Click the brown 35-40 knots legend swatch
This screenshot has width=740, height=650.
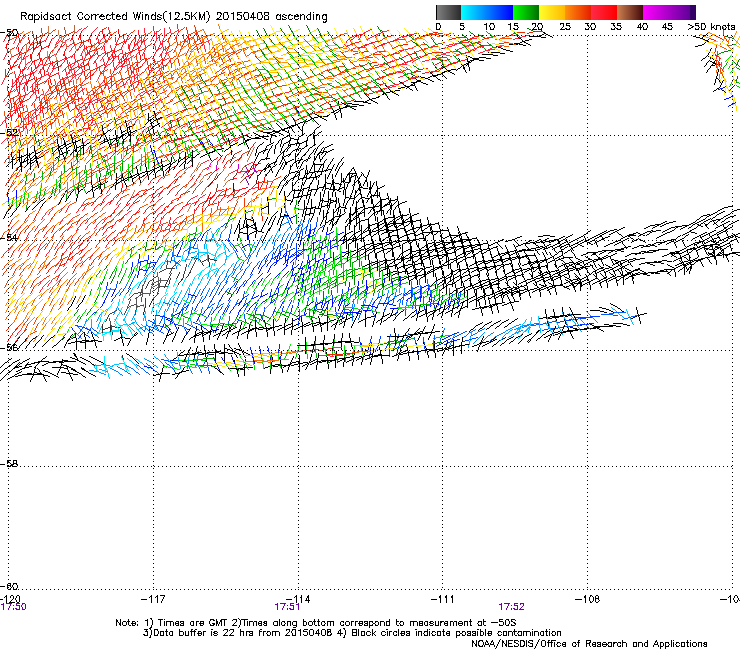tap(630, 12)
